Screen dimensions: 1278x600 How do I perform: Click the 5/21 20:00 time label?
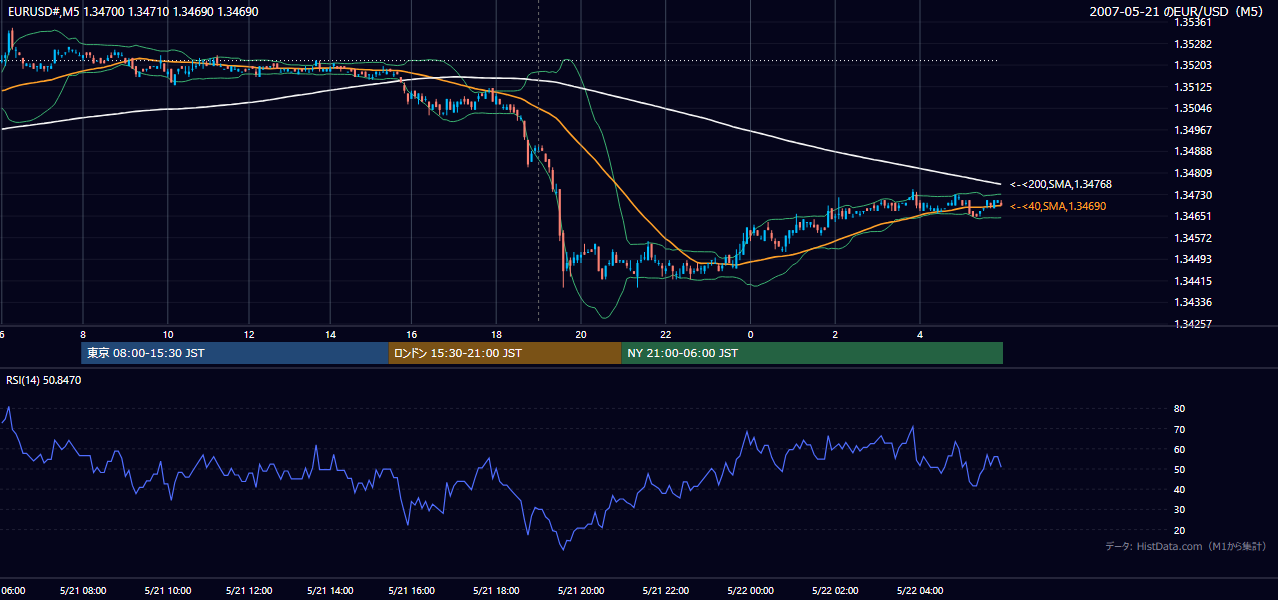pos(579,591)
